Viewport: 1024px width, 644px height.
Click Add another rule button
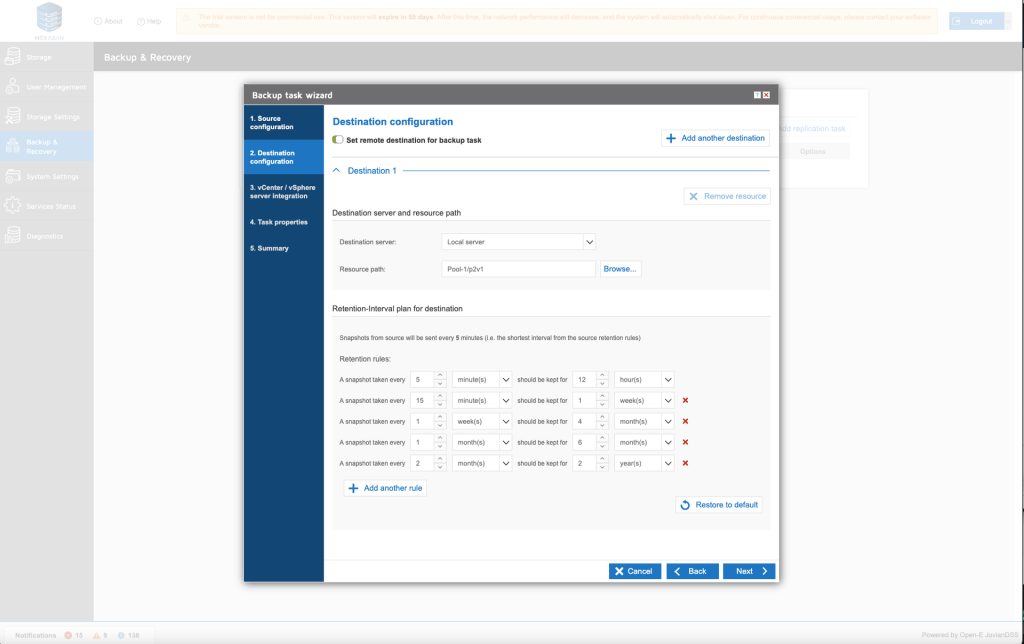click(x=385, y=488)
